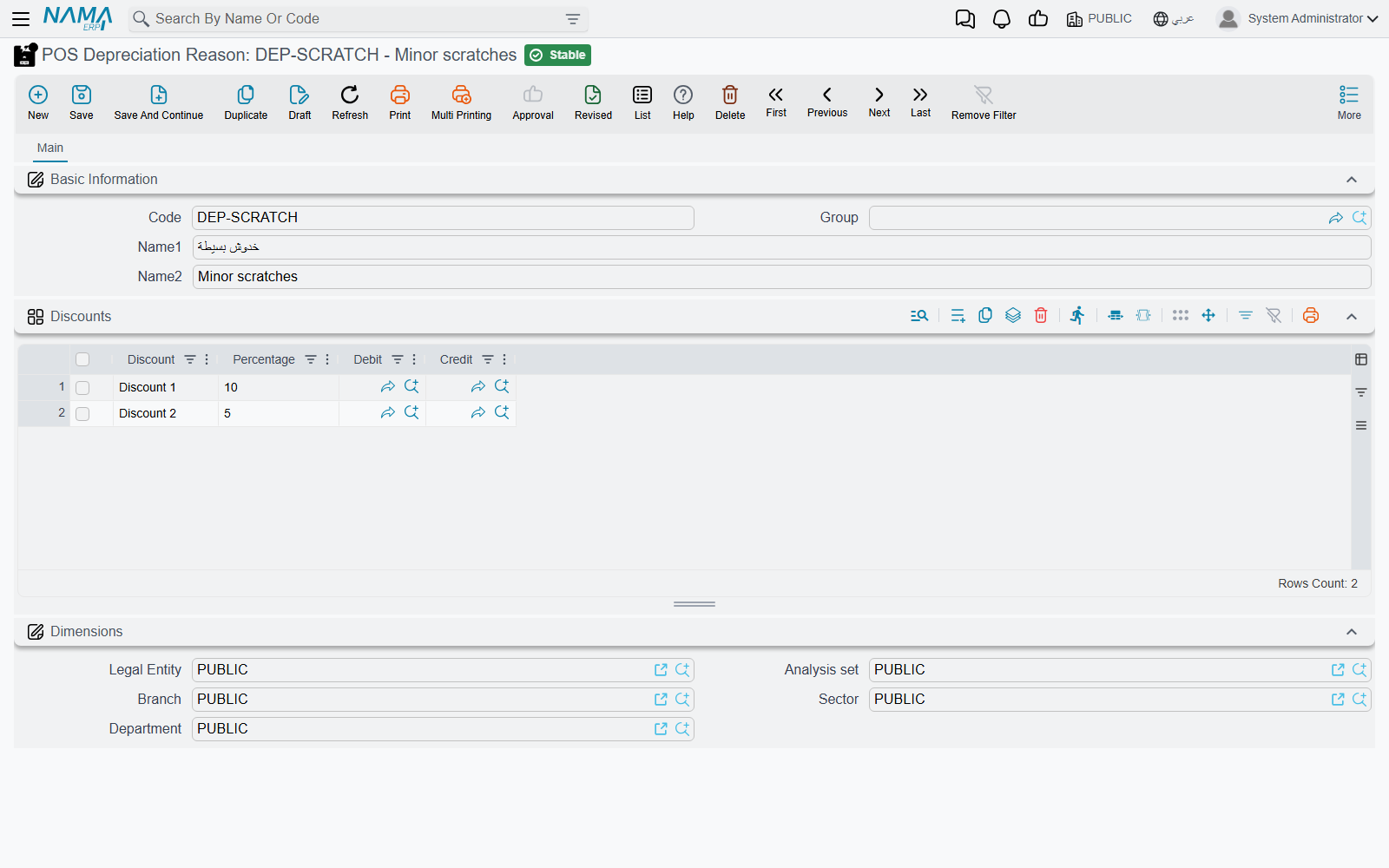1389x868 pixels.
Task: Go to the Next record
Action: pos(879,101)
